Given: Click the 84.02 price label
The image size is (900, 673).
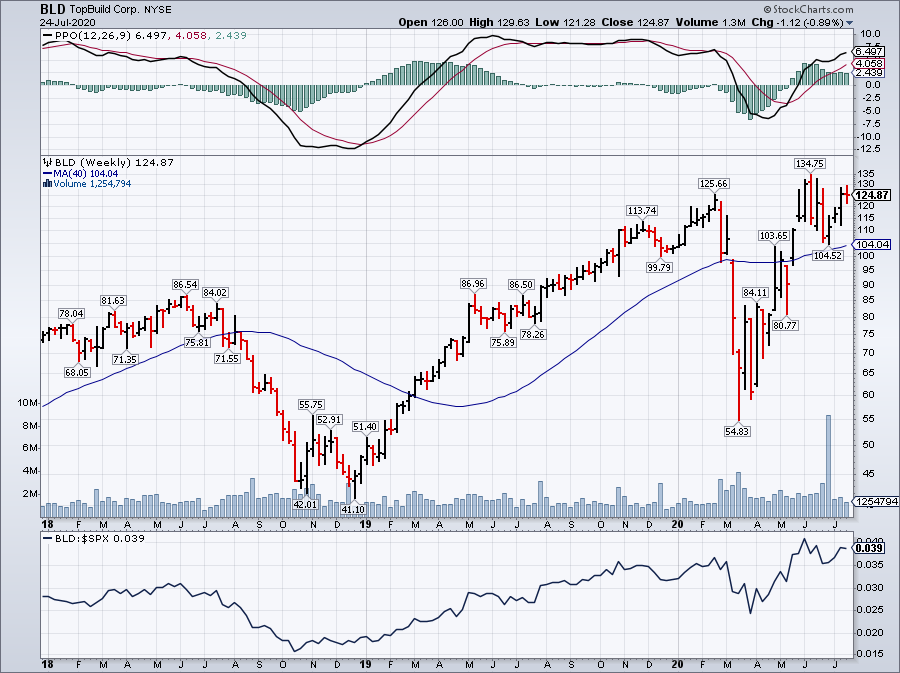Looking at the screenshot, I should point(215,293).
